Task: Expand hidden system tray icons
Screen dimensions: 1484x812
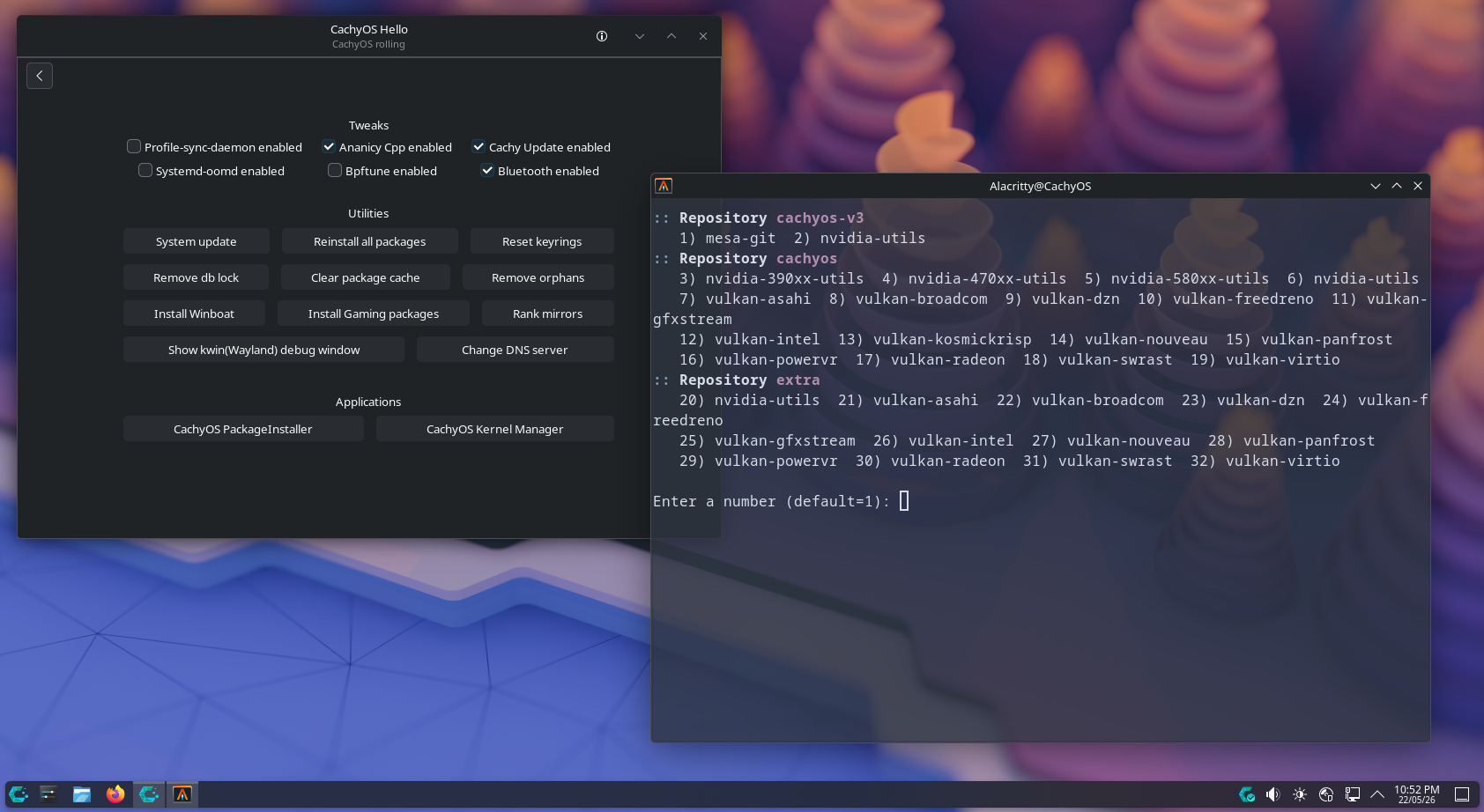Action: [1377, 794]
